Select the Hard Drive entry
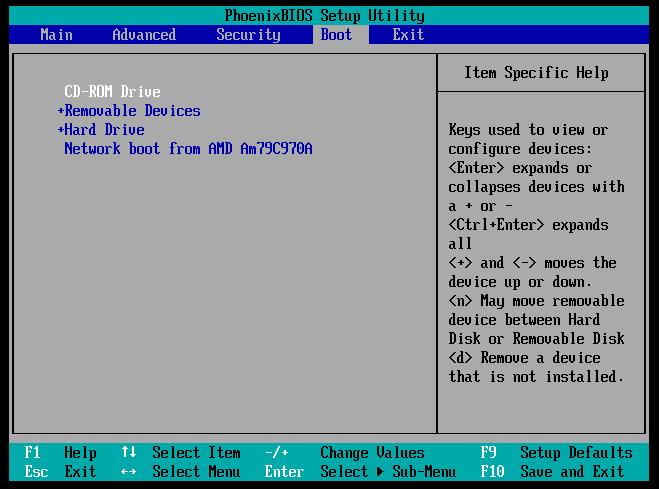Image resolution: width=659 pixels, height=489 pixels. pos(104,130)
